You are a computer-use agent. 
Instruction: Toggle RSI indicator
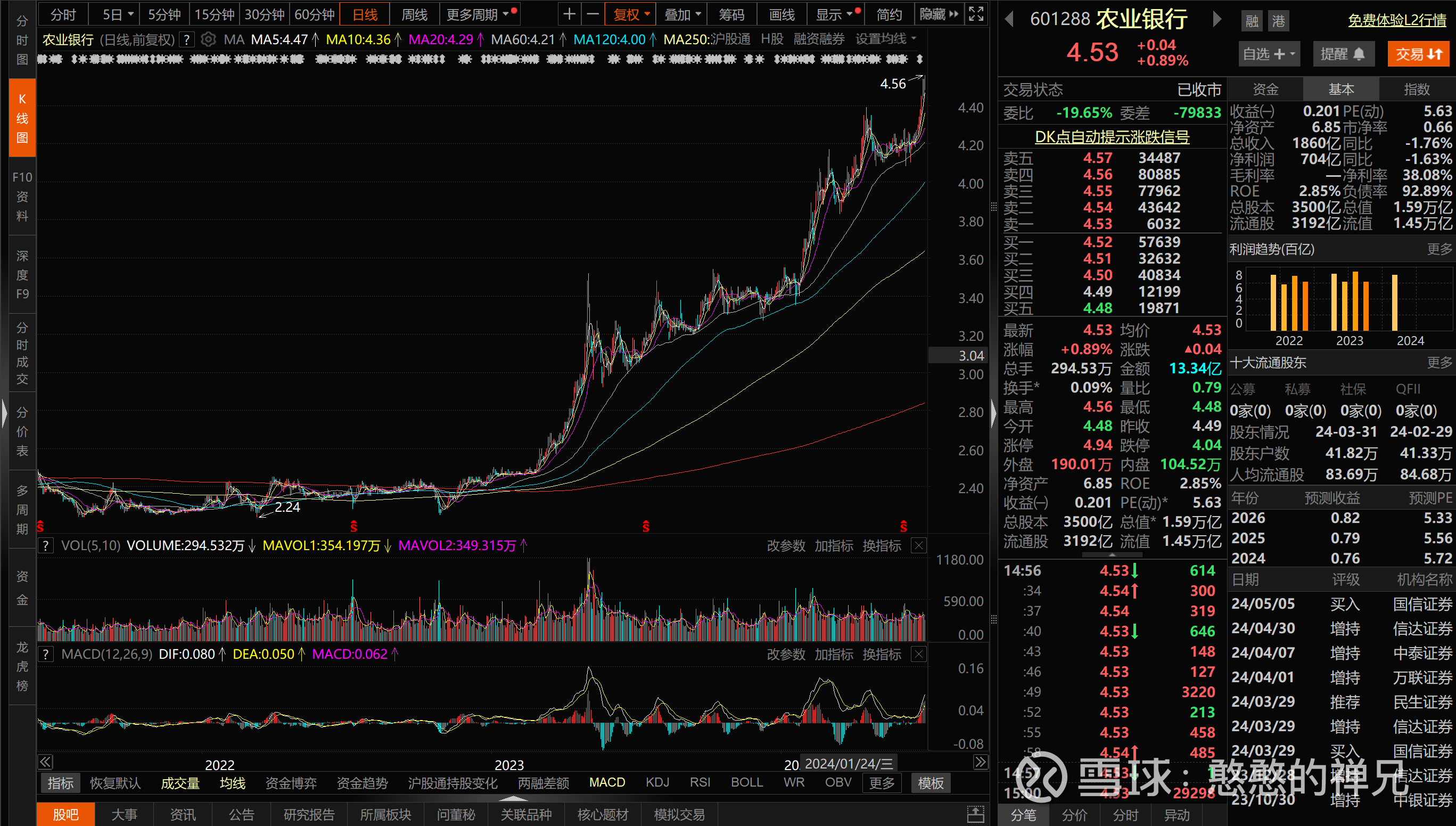tap(700, 782)
